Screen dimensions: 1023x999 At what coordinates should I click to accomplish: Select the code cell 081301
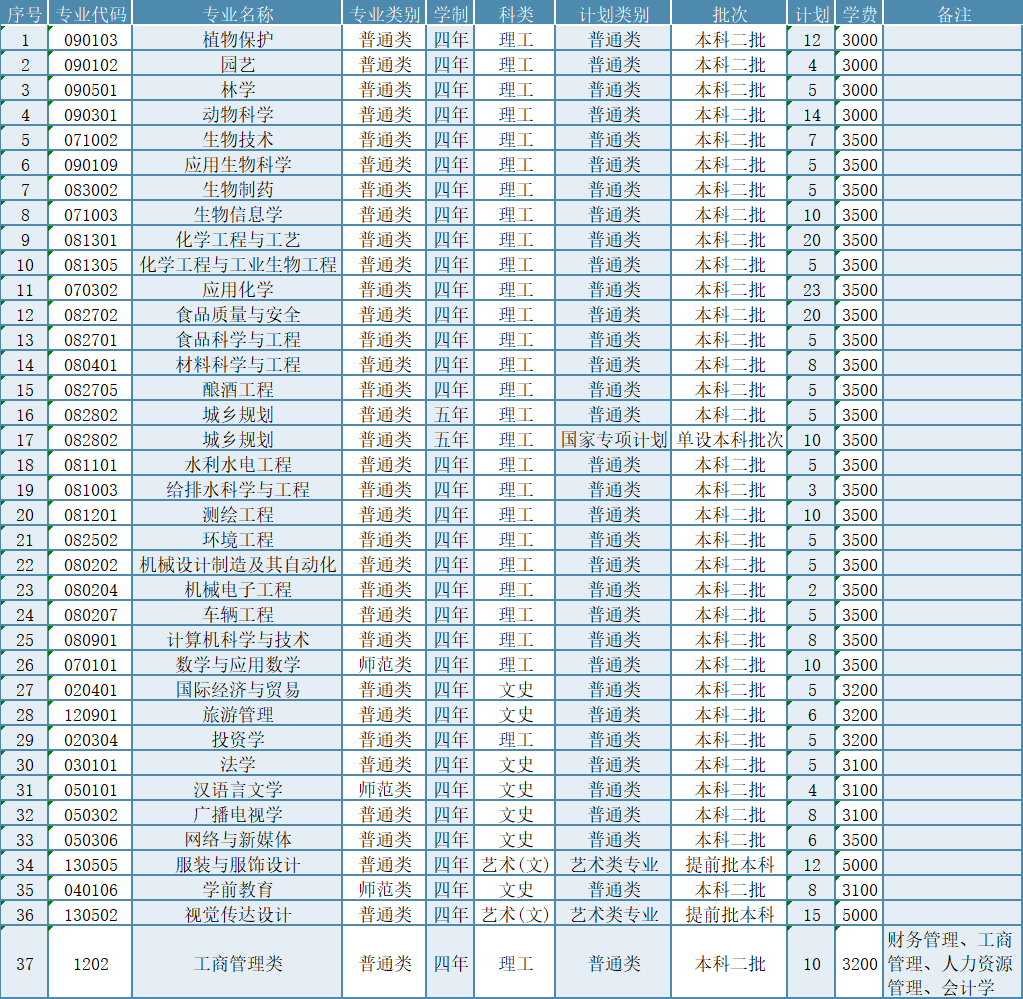pos(90,239)
